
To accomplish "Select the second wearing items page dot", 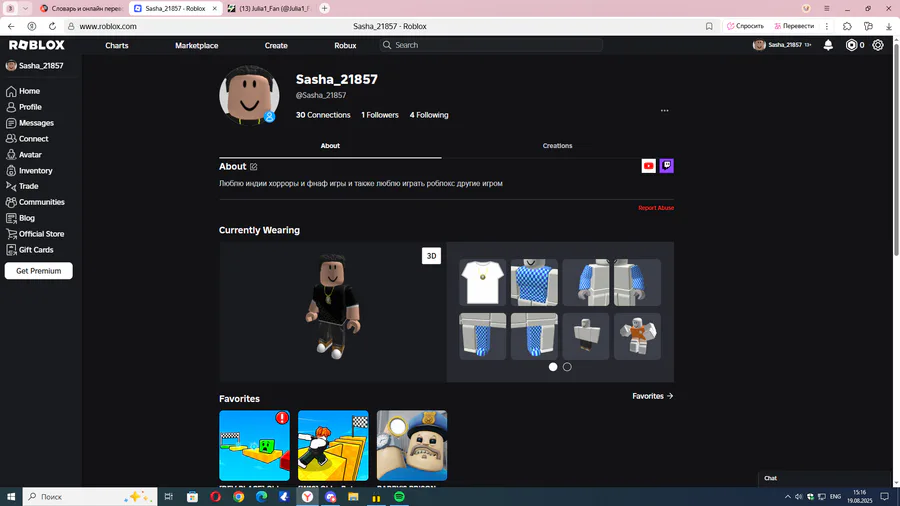I will pos(567,367).
